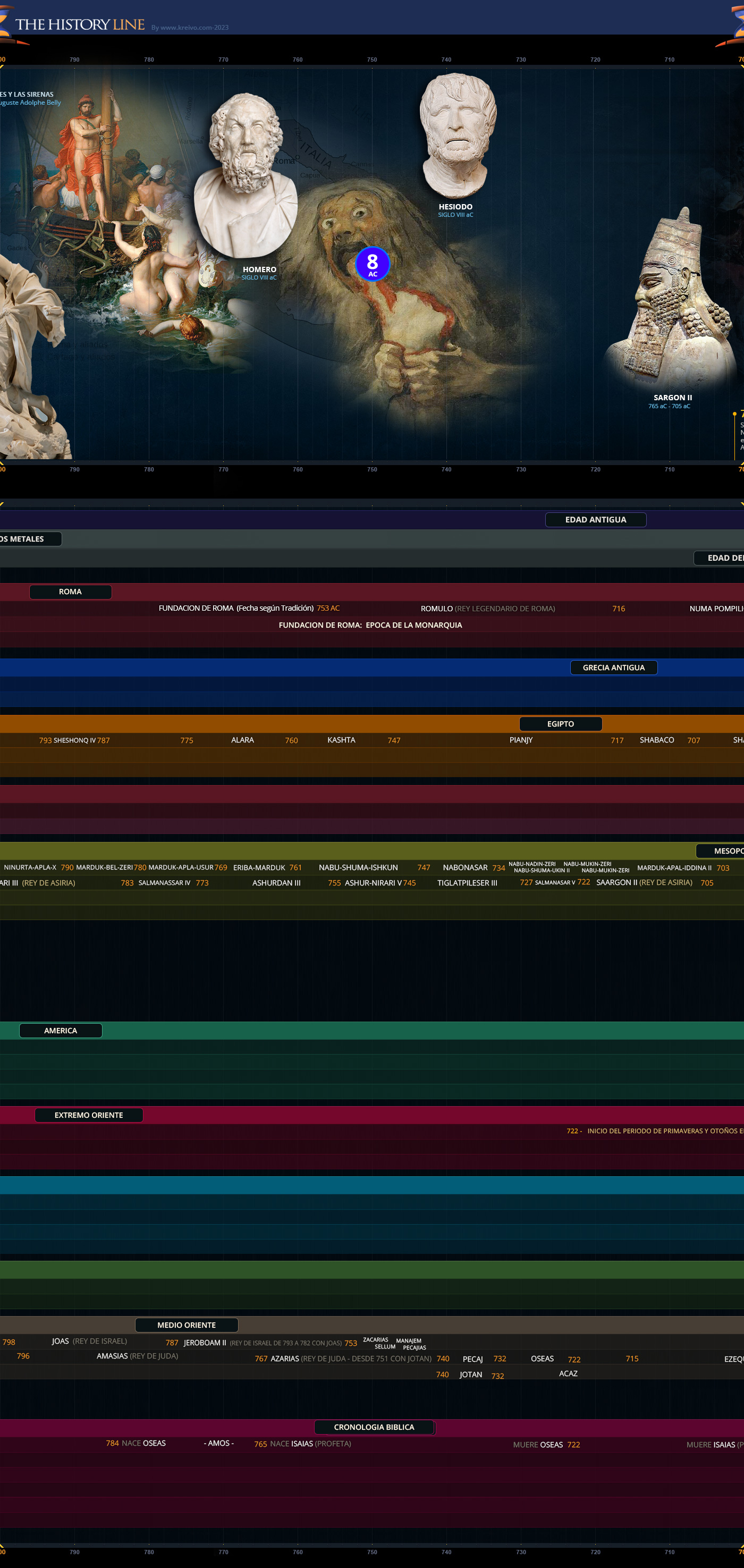Select the ROMA category label
The height and width of the screenshot is (1568, 744).
pos(71,592)
